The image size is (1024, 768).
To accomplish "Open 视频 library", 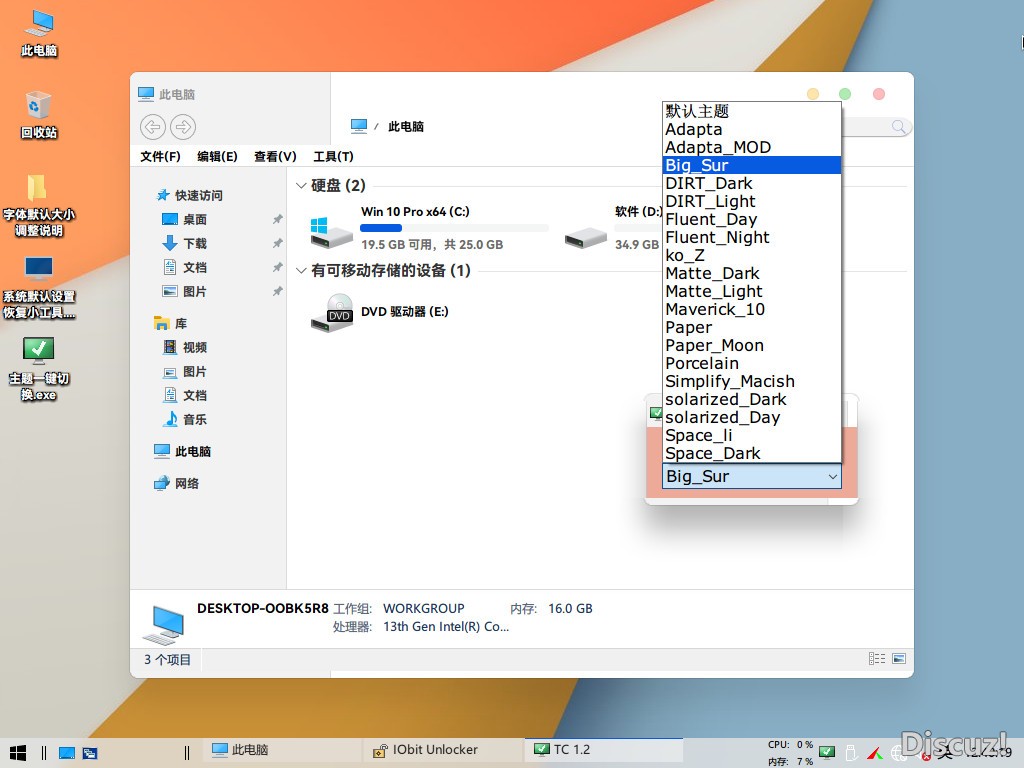I will pyautogui.click(x=184, y=347).
